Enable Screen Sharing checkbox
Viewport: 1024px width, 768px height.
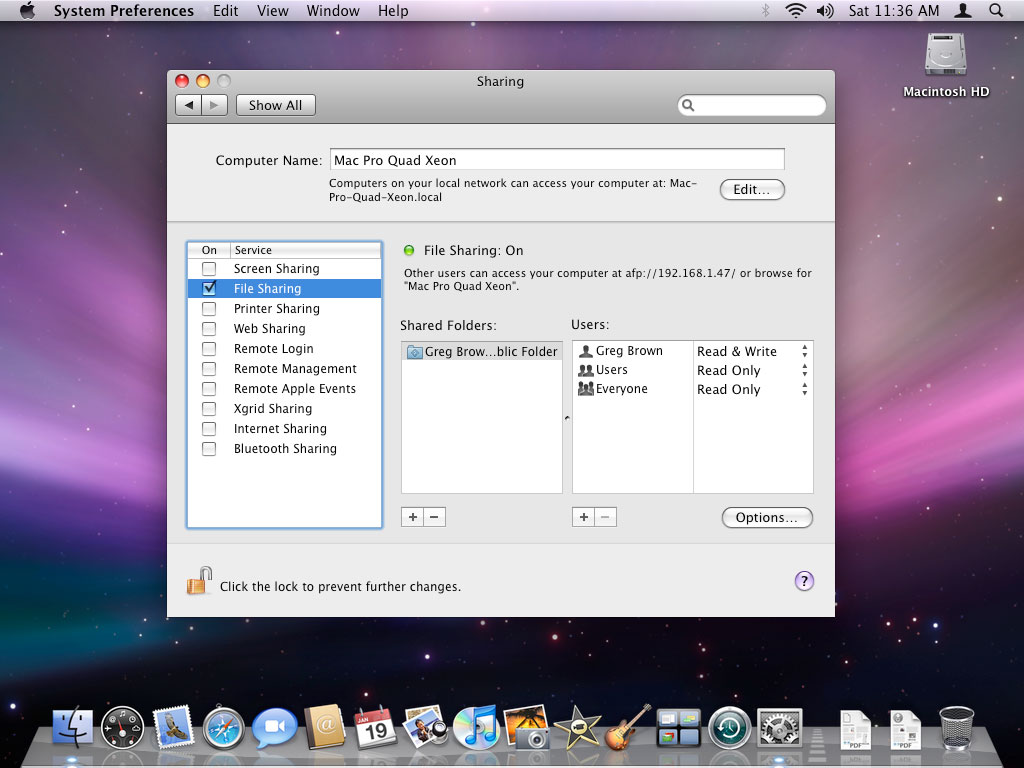[209, 268]
